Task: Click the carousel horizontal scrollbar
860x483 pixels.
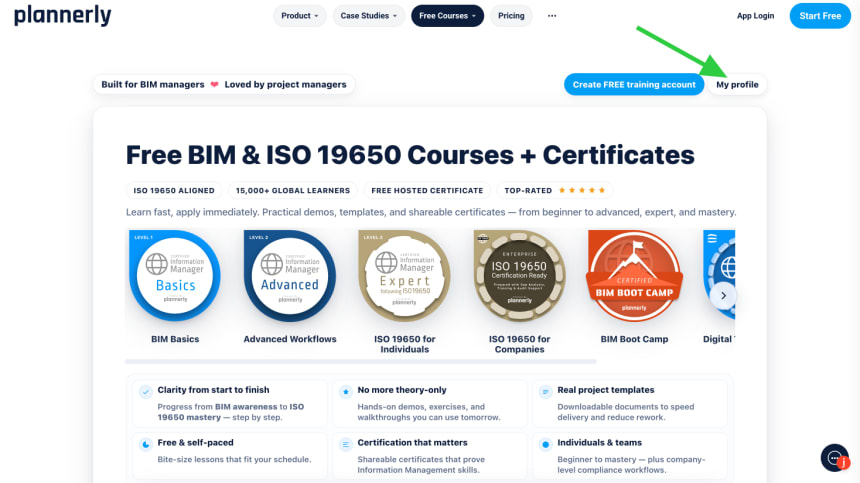Action: coord(361,362)
